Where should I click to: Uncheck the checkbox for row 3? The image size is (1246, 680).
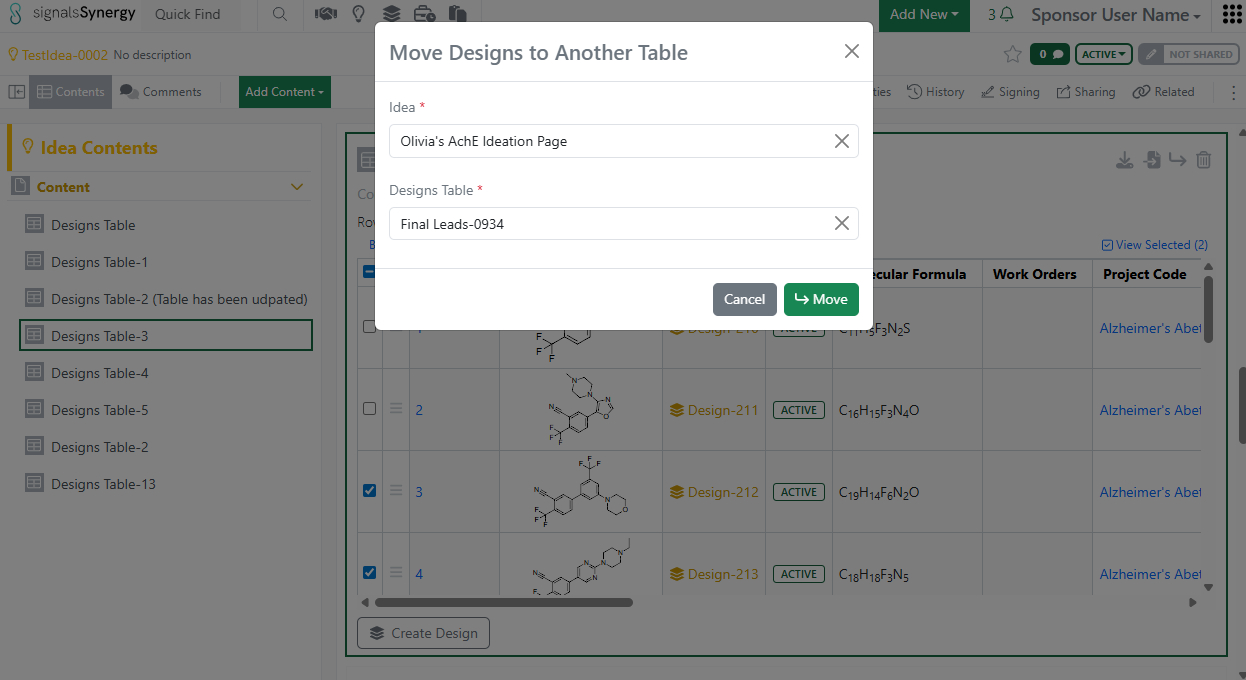369,491
